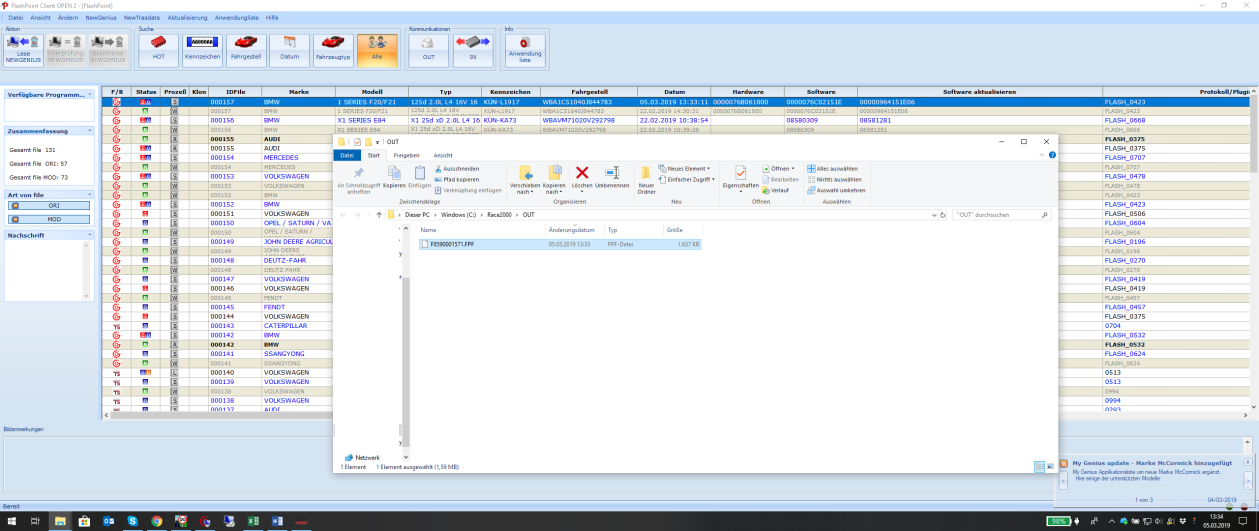
Task: Switch to Freigeben tab in Explorer
Action: click(406, 155)
